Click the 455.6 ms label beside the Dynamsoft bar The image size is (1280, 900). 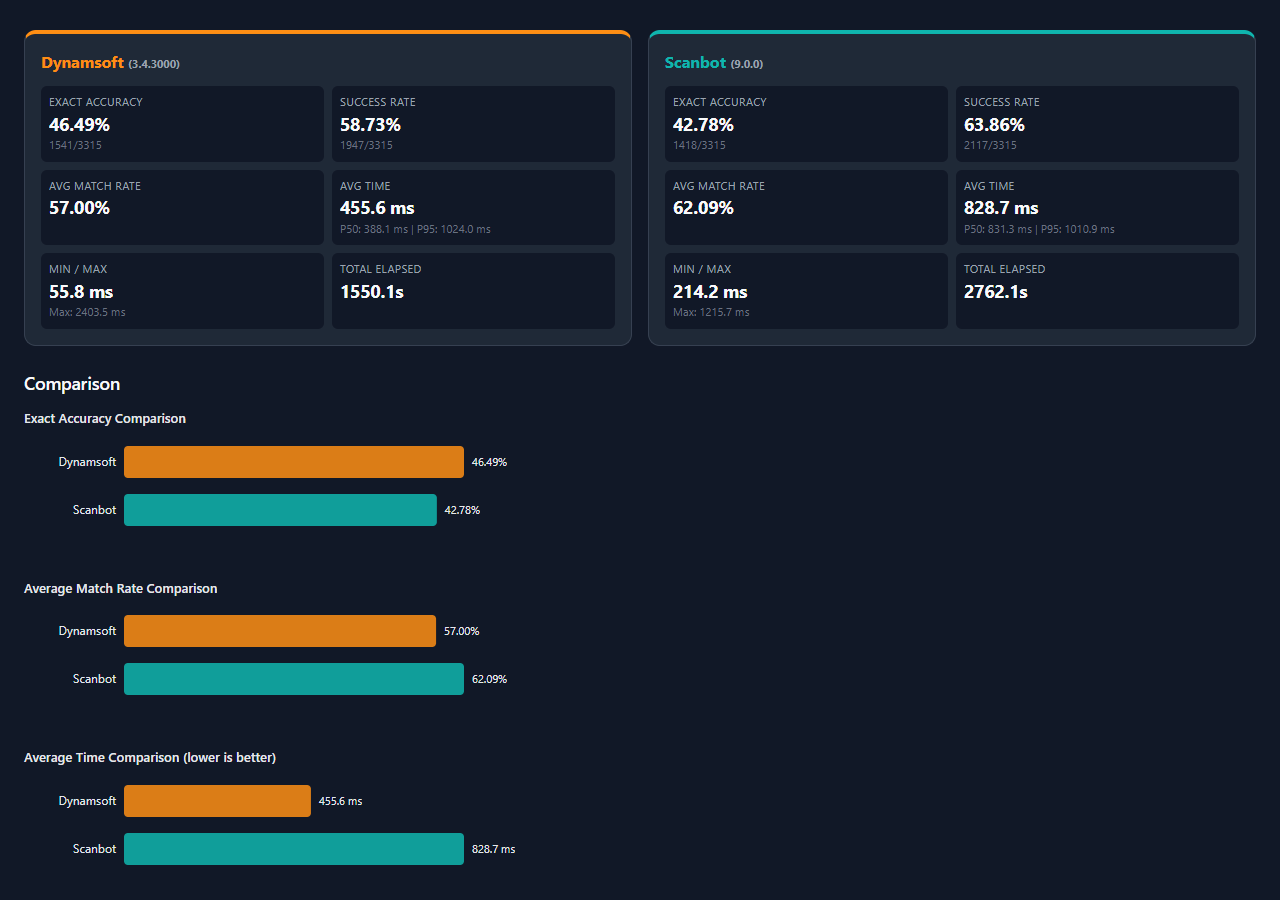tap(341, 801)
